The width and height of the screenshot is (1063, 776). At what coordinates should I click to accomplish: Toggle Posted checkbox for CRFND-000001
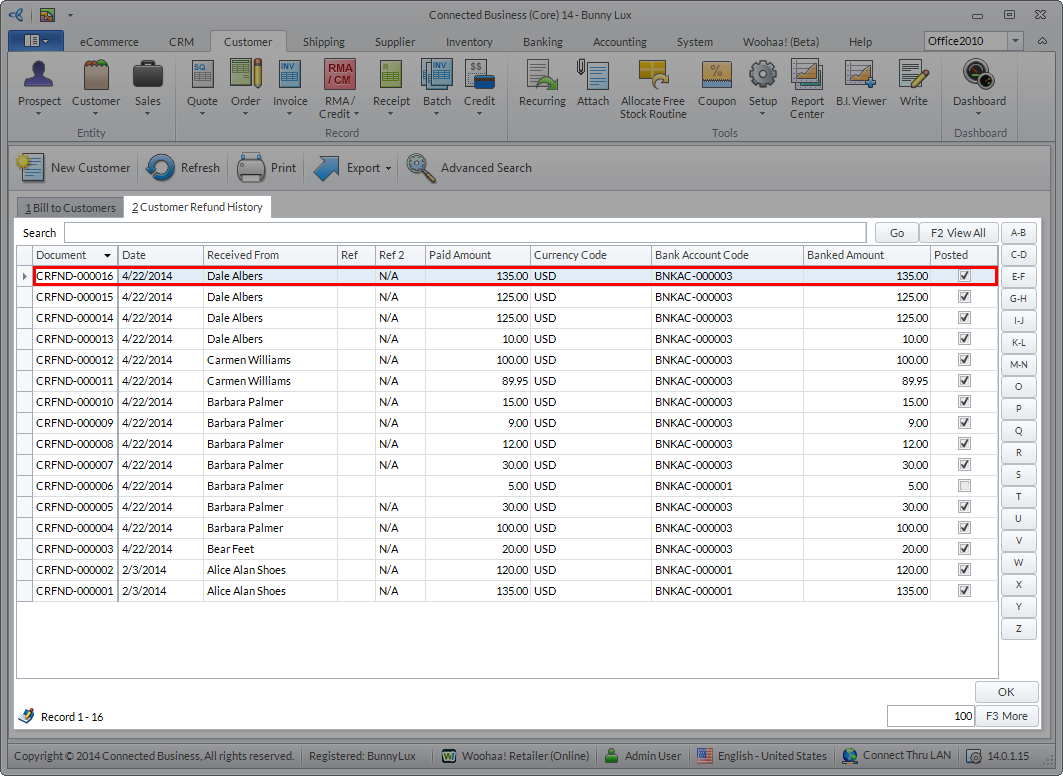point(964,591)
